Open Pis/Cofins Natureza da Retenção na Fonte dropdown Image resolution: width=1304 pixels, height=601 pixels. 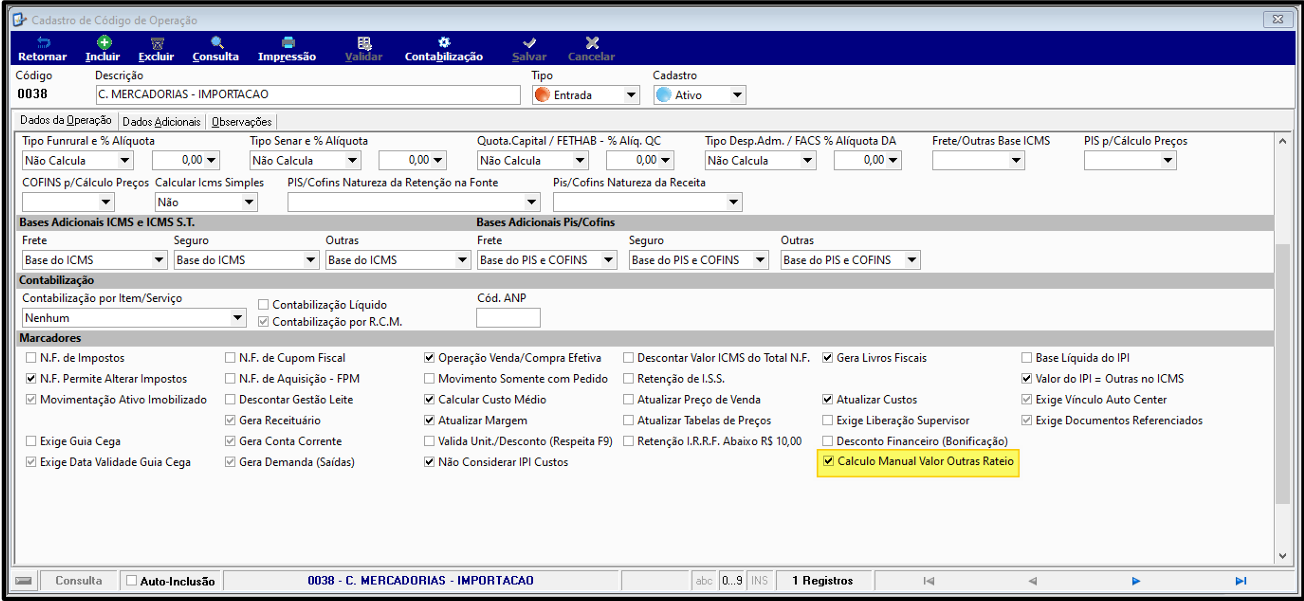click(532, 202)
